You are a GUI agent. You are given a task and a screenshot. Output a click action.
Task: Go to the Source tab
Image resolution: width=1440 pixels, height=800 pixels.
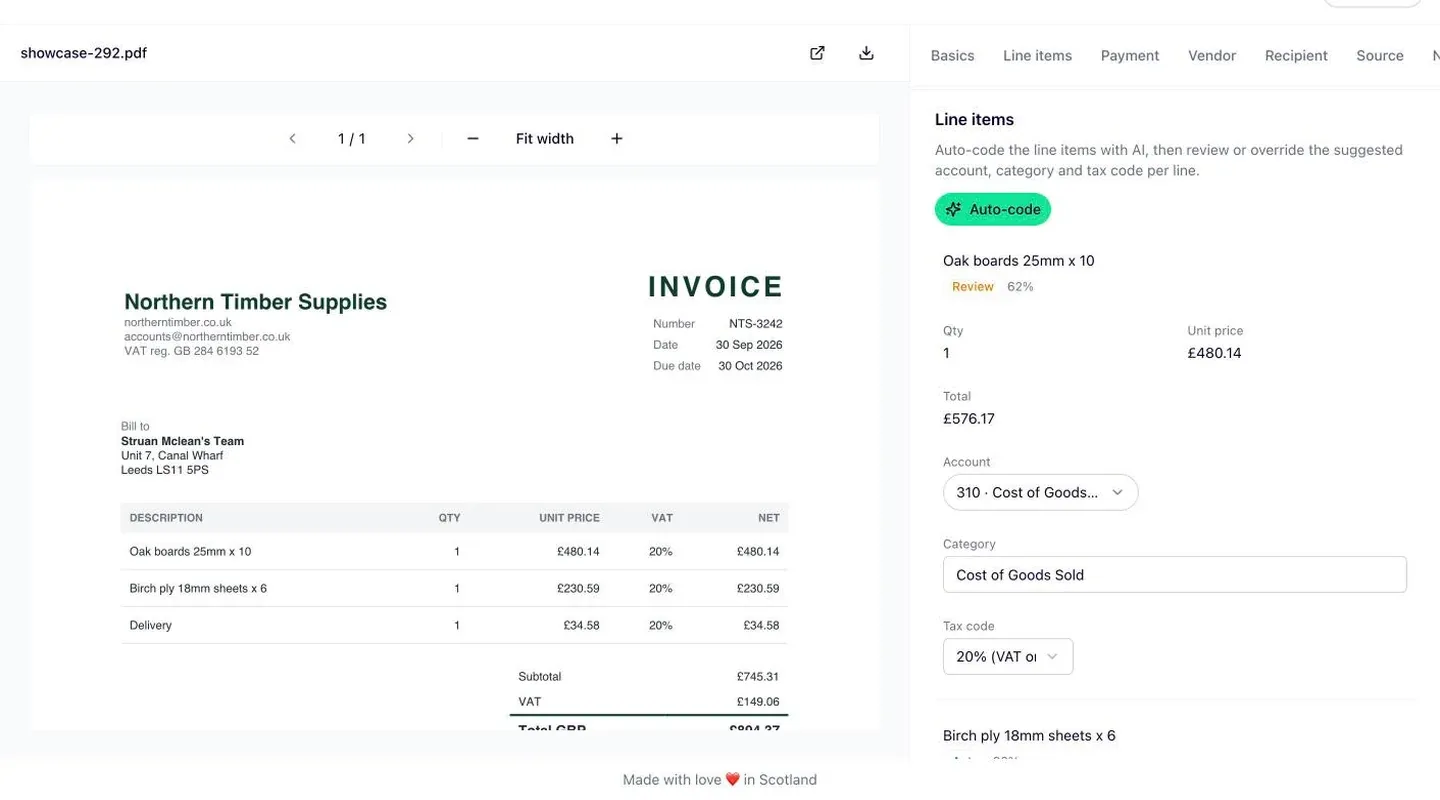[1380, 56]
